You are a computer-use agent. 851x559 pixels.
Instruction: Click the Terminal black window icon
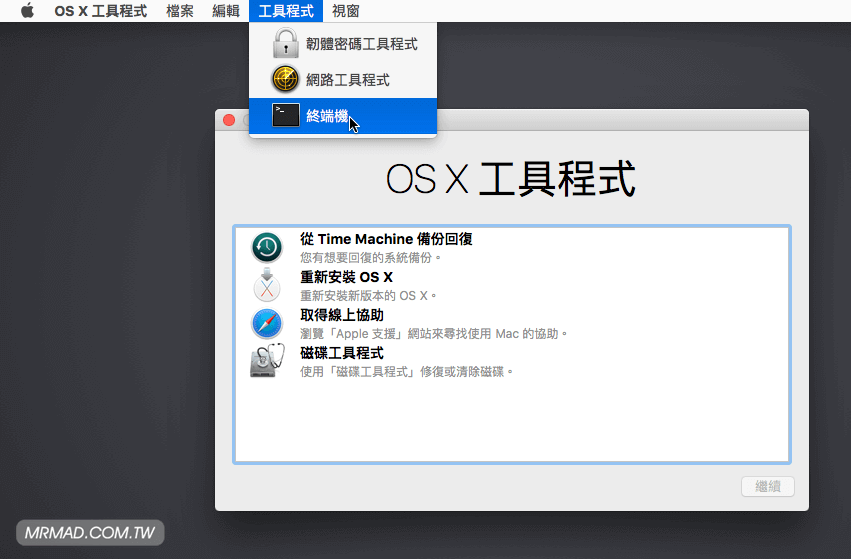286,116
